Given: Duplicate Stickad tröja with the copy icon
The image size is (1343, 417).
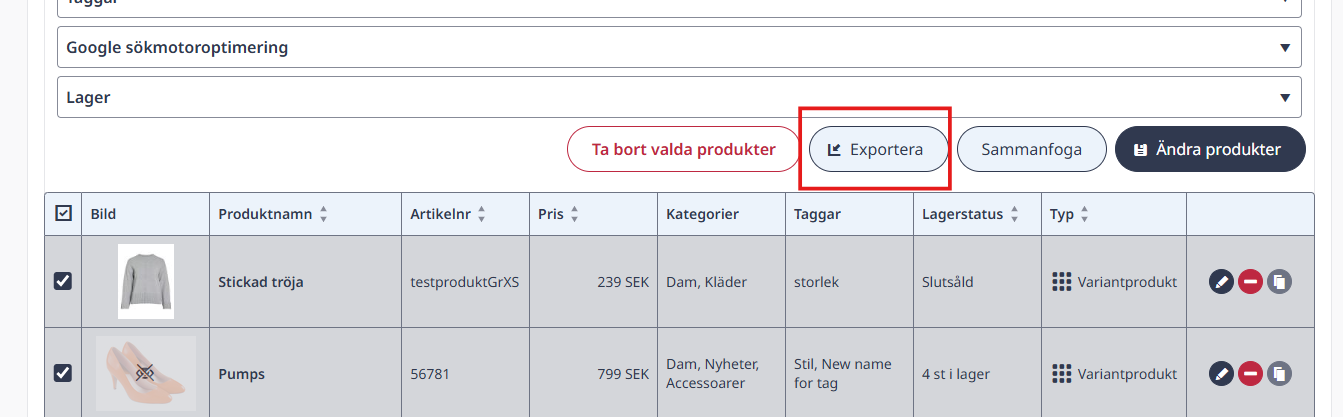Looking at the screenshot, I should click(x=1279, y=282).
